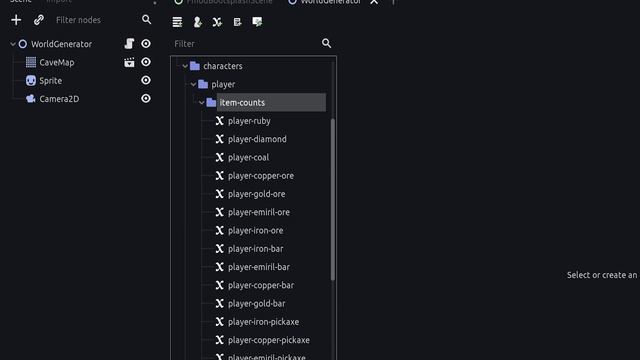The height and width of the screenshot is (360, 640).
Task: Collapse the item-counts folder
Action: 201,103
